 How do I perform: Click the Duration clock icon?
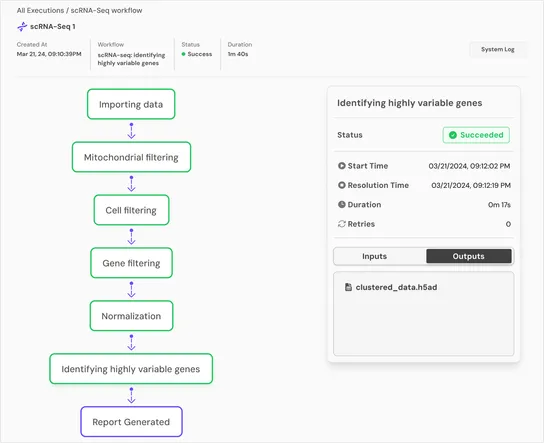tap(342, 205)
